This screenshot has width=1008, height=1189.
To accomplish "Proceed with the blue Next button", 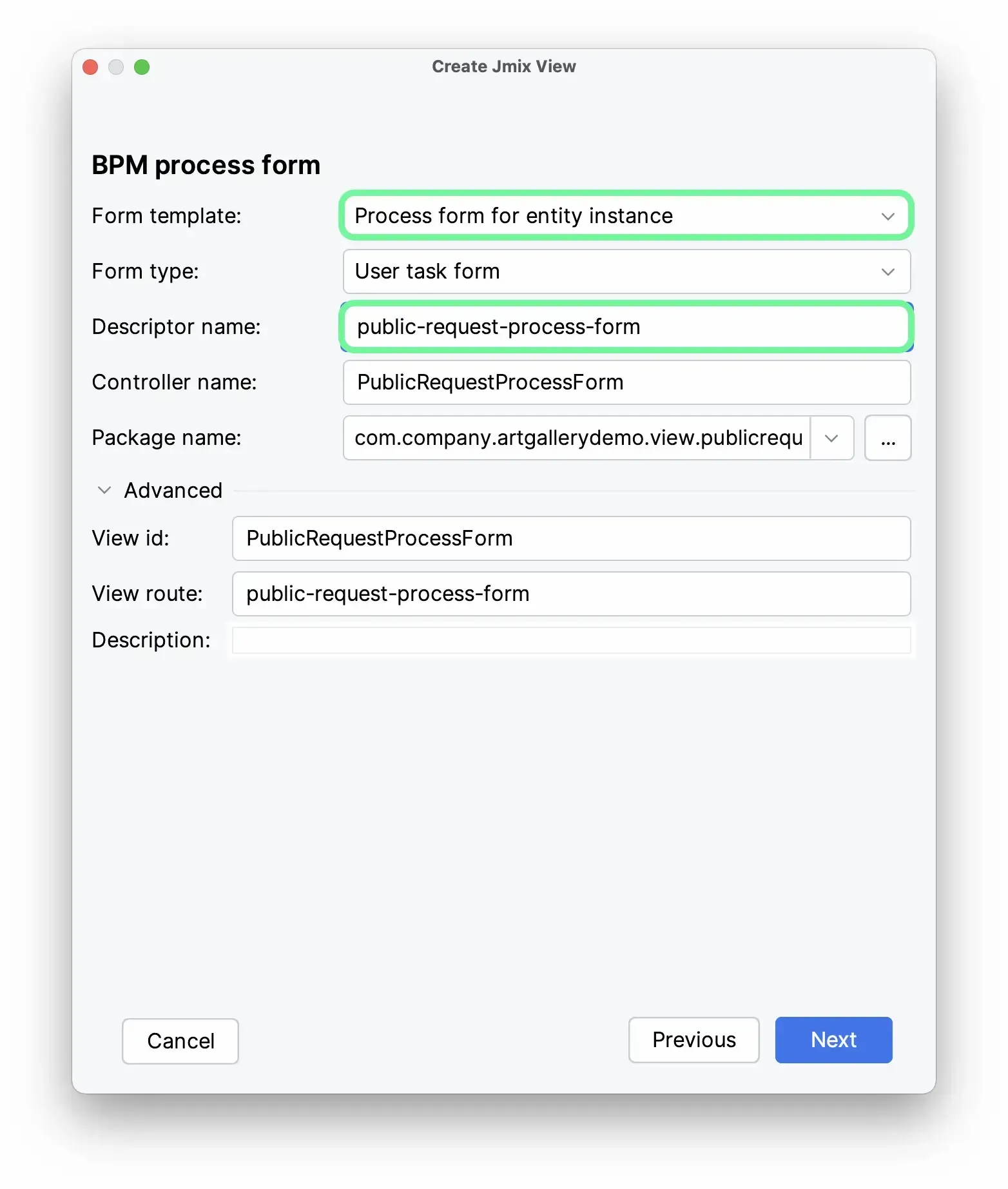I will coord(833,1040).
